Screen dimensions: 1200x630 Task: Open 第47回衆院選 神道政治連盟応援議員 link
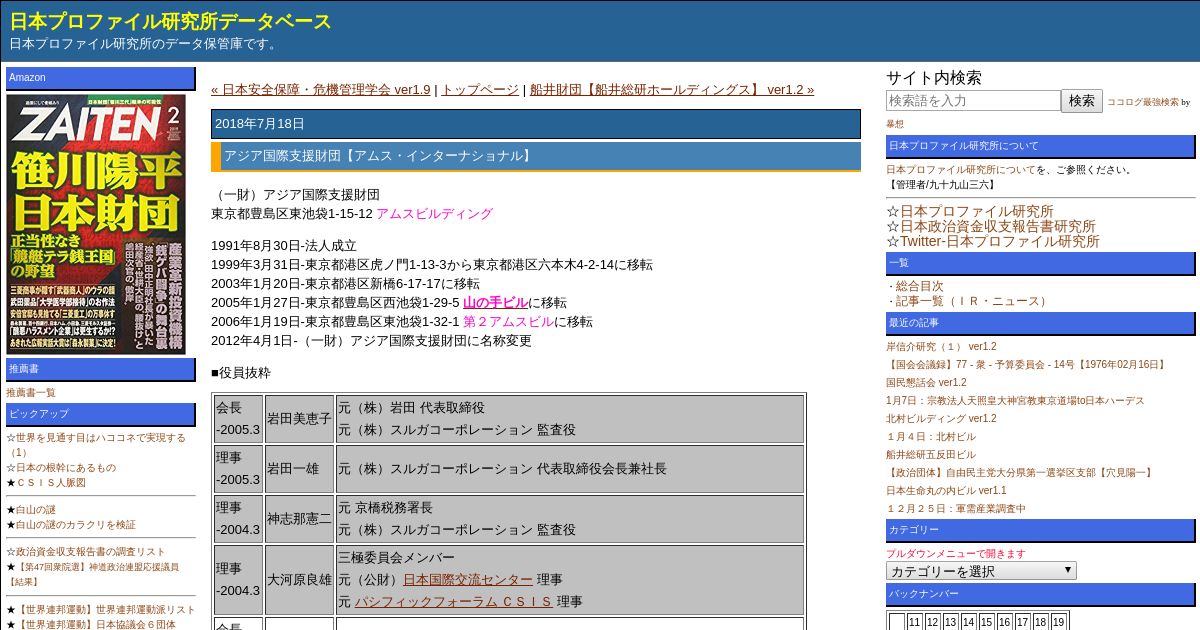(92, 574)
